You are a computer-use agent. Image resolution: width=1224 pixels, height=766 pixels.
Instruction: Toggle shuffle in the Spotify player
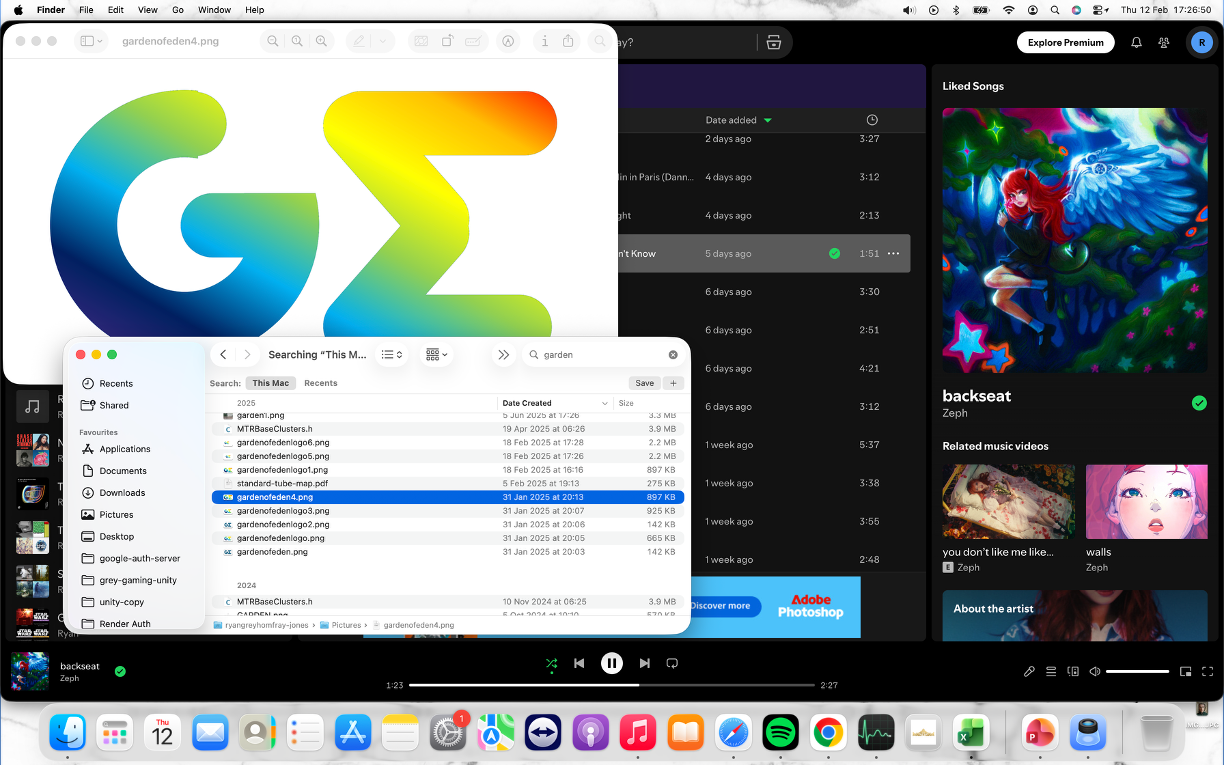(551, 663)
